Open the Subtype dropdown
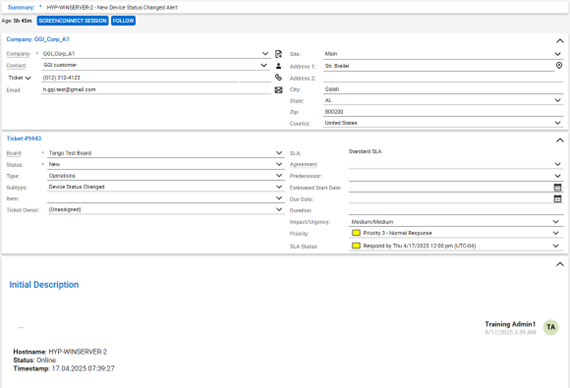 tap(279, 187)
